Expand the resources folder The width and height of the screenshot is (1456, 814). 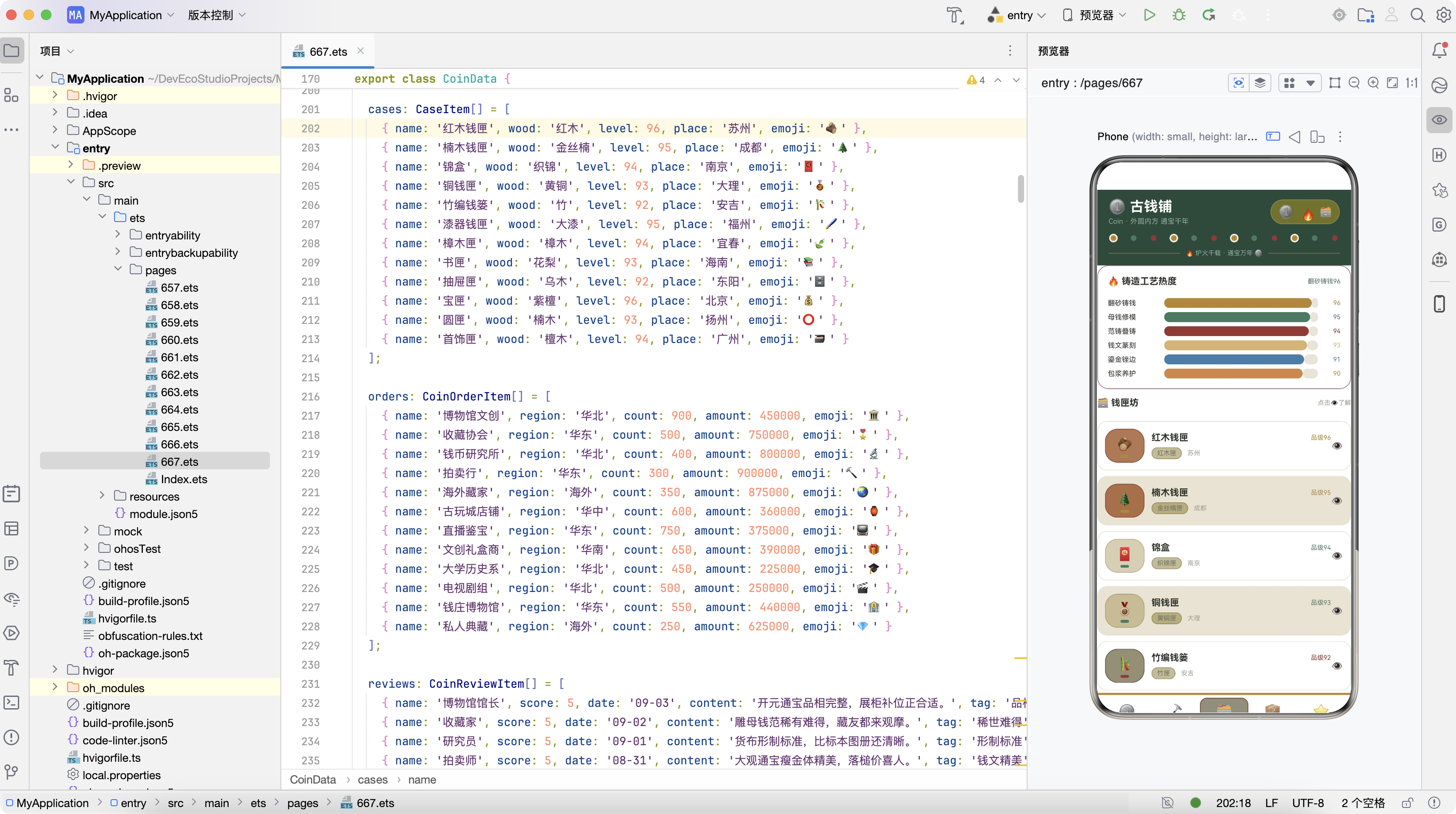click(x=102, y=495)
